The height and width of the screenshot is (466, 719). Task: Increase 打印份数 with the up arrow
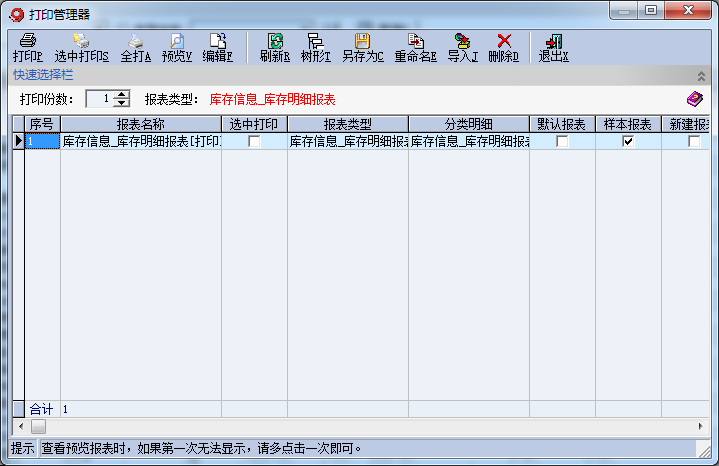pyautogui.click(x=123, y=95)
